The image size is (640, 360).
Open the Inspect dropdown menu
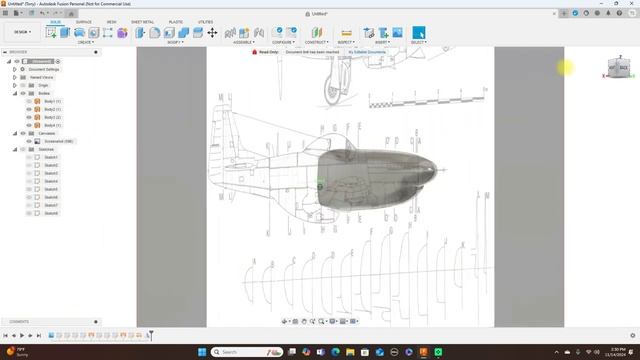point(346,42)
